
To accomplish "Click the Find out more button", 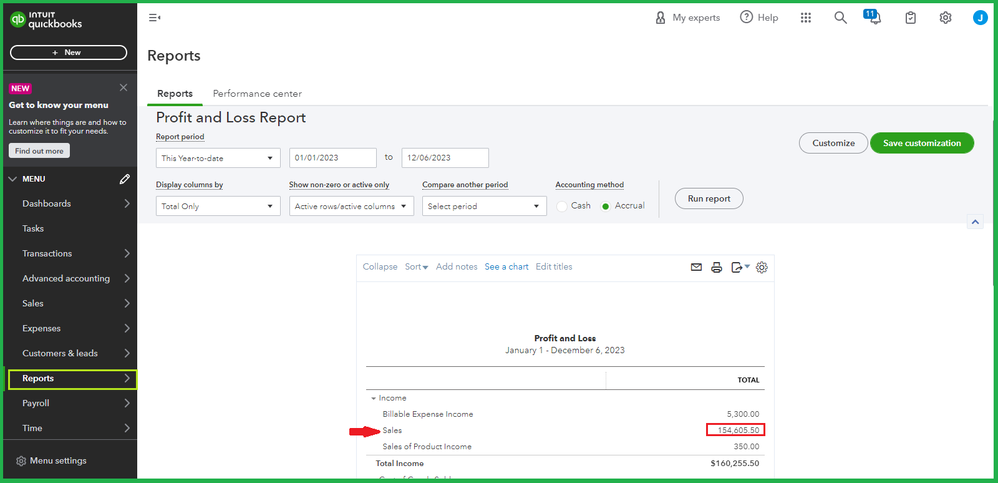I will (x=39, y=151).
